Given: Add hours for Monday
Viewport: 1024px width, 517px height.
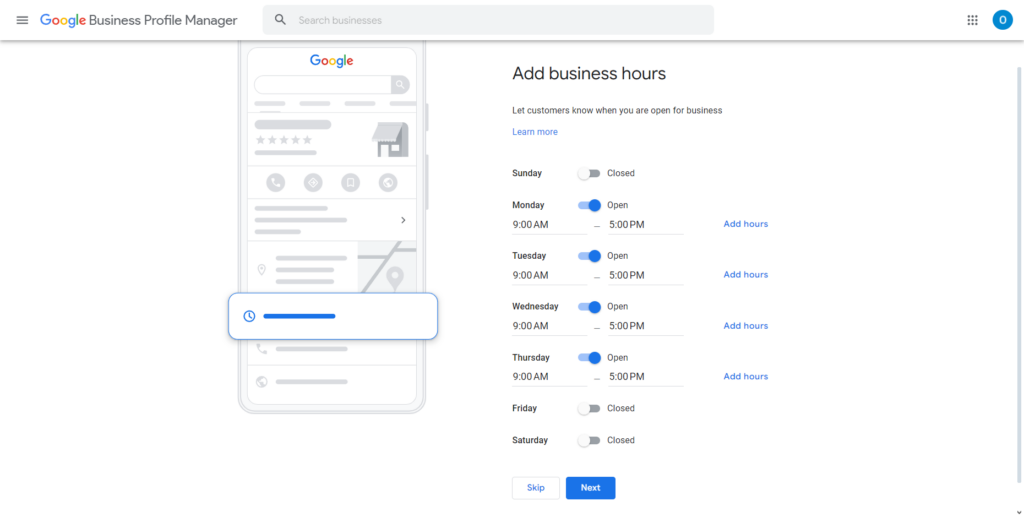Looking at the screenshot, I should (746, 224).
